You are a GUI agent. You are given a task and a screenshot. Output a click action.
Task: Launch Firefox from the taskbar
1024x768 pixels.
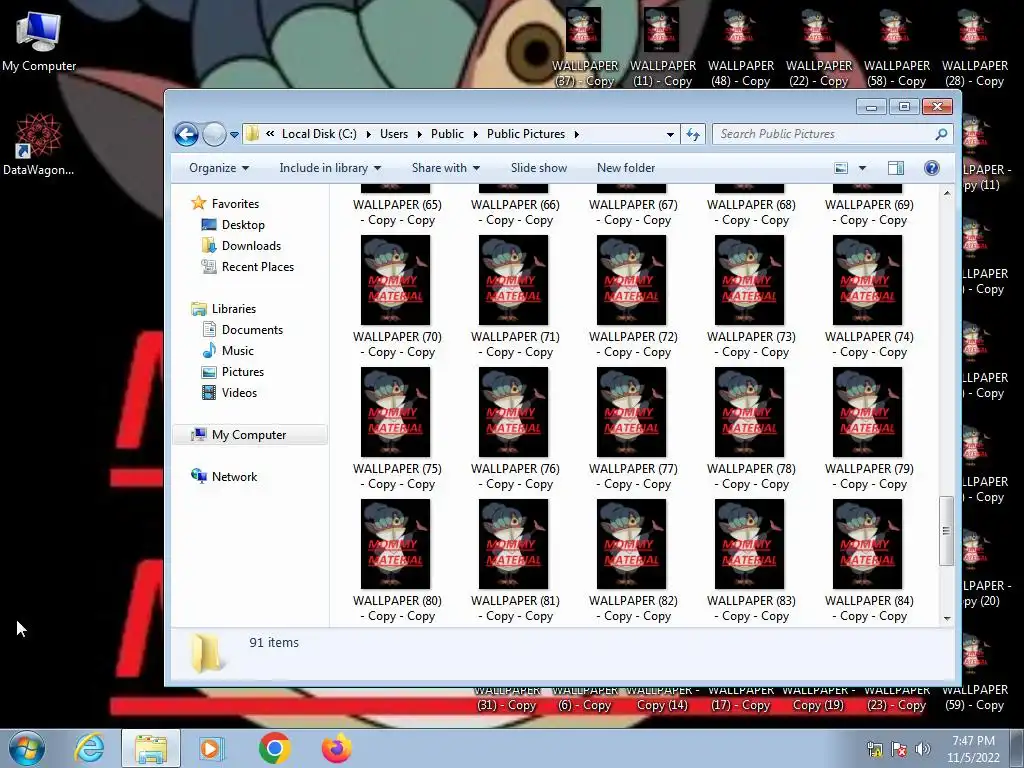[x=336, y=748]
